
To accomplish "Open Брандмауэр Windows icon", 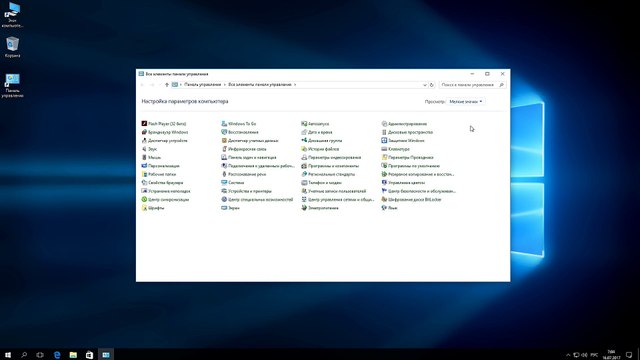I will coord(144,132).
